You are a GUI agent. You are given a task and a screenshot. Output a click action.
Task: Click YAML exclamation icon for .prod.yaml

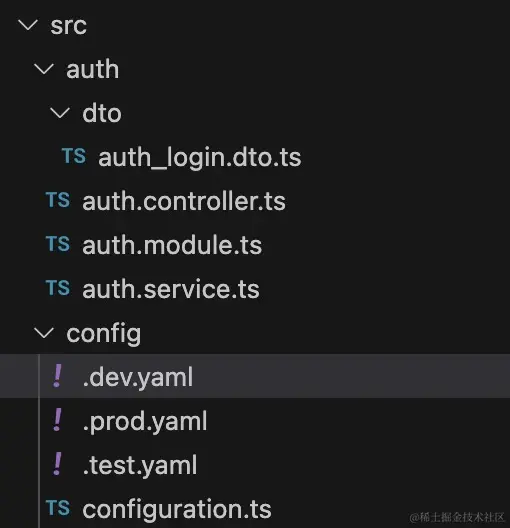click(x=58, y=420)
